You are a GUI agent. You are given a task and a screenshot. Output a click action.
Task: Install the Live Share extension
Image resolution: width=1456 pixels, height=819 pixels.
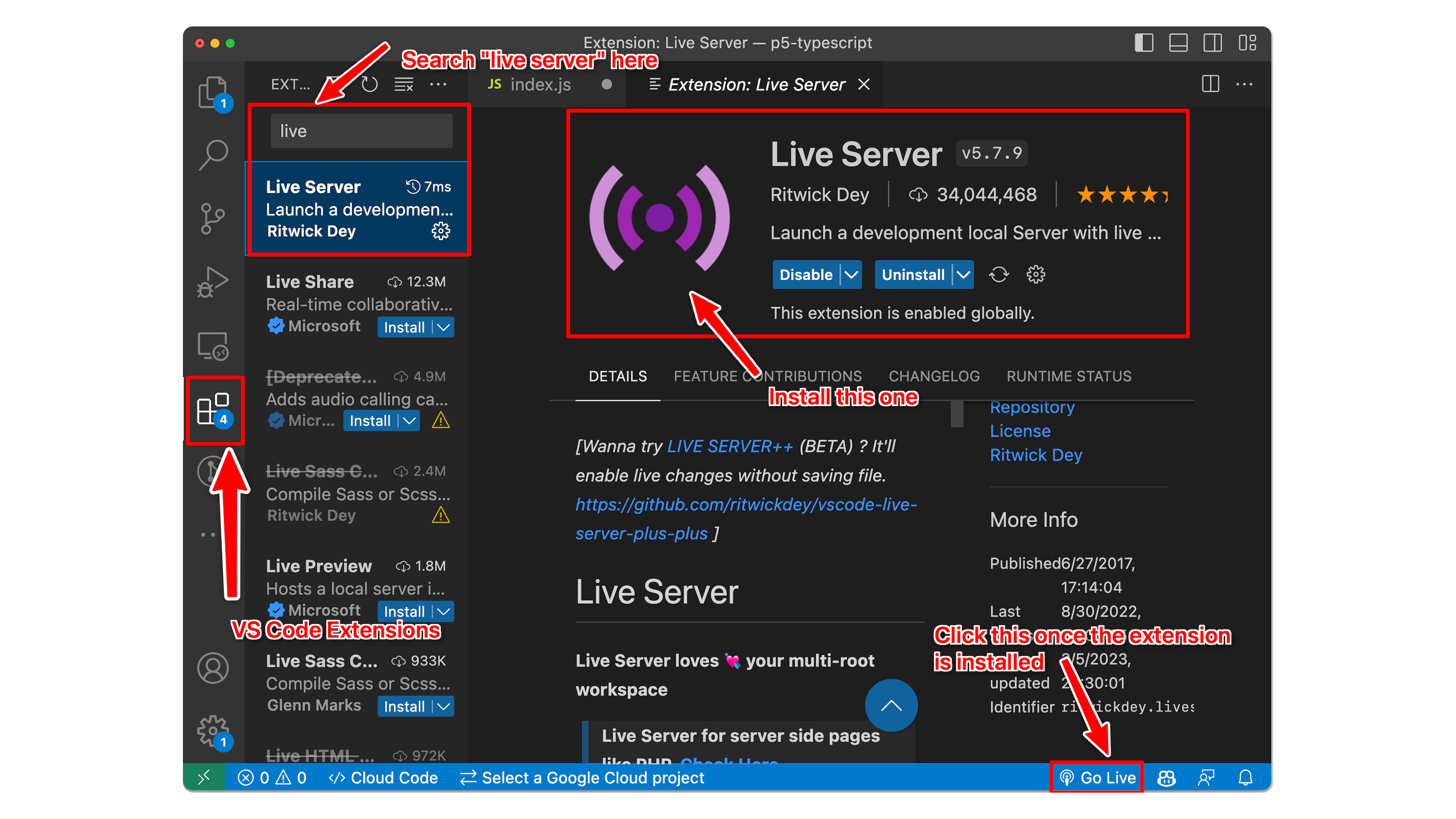pyautogui.click(x=404, y=327)
